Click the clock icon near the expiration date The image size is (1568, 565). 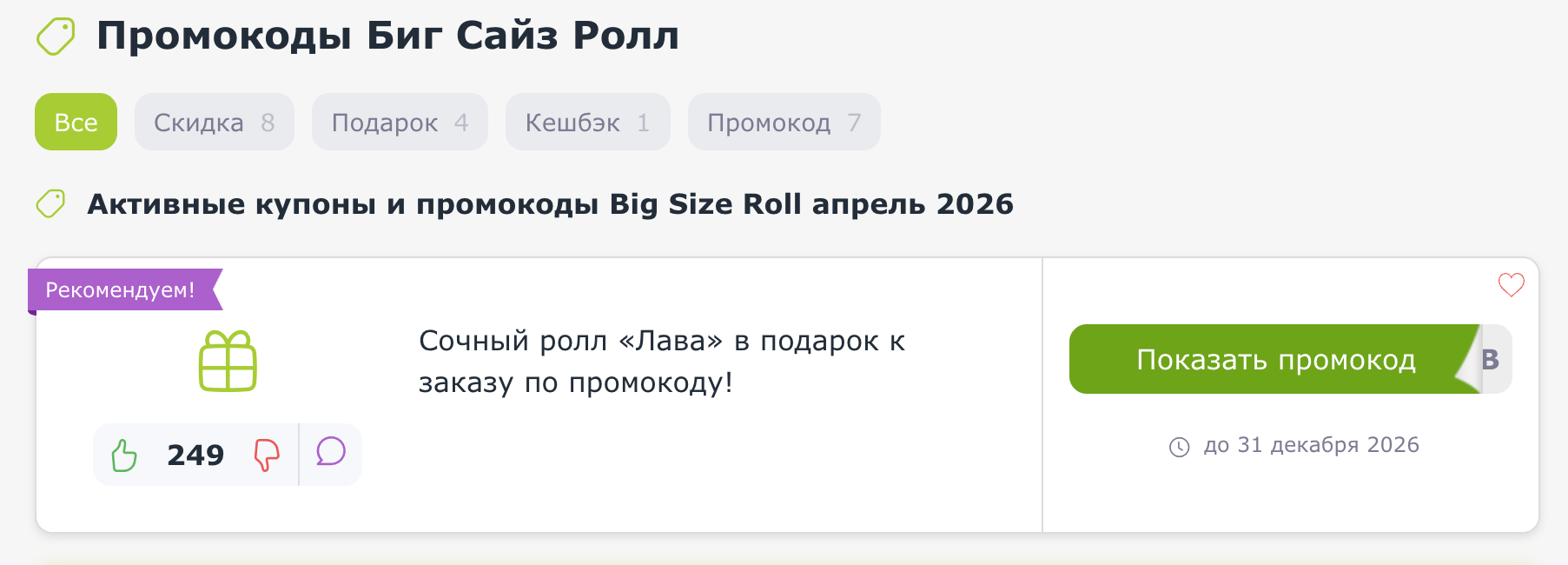1179,445
